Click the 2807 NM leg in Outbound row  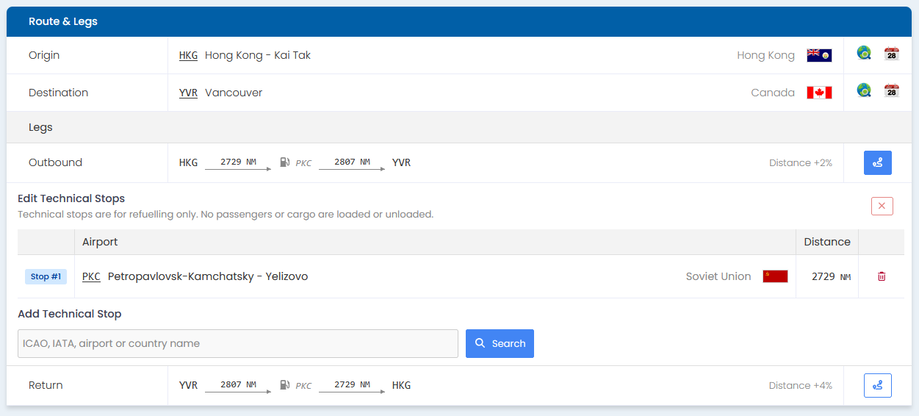coord(352,163)
